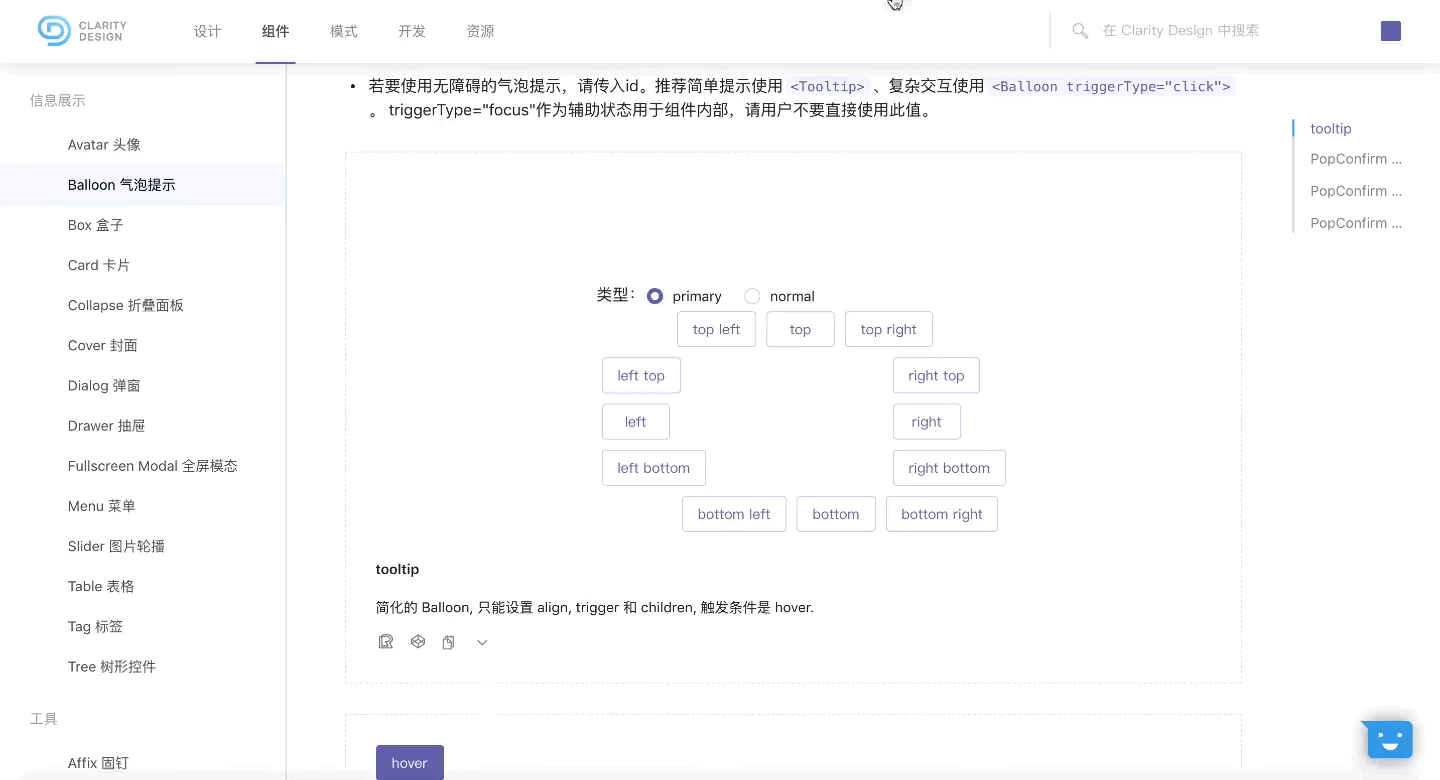
Task: Open the blue chatbot assistant icon
Action: pos(1388,740)
